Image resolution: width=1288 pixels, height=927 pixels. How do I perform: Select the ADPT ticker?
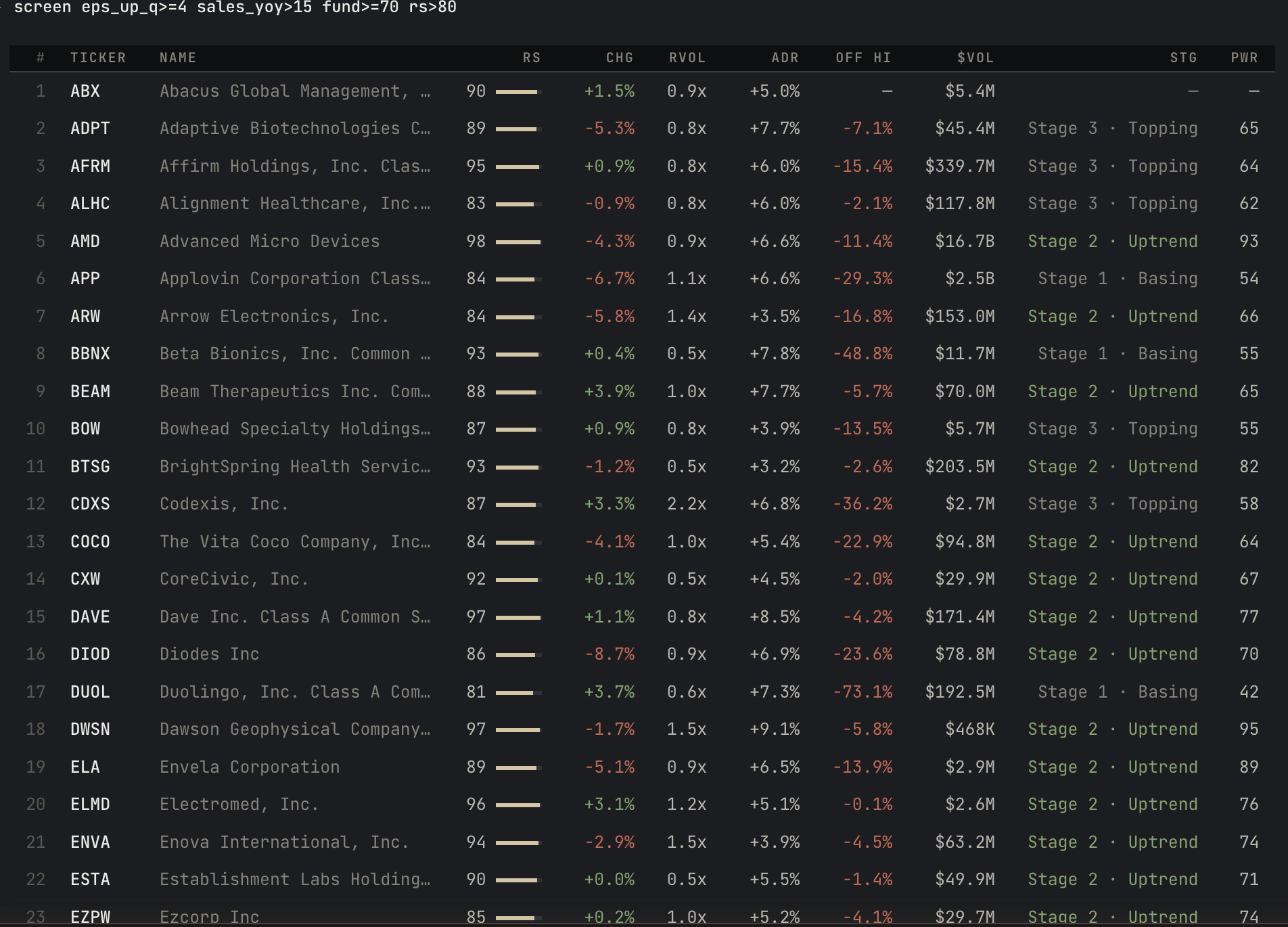[x=90, y=129]
